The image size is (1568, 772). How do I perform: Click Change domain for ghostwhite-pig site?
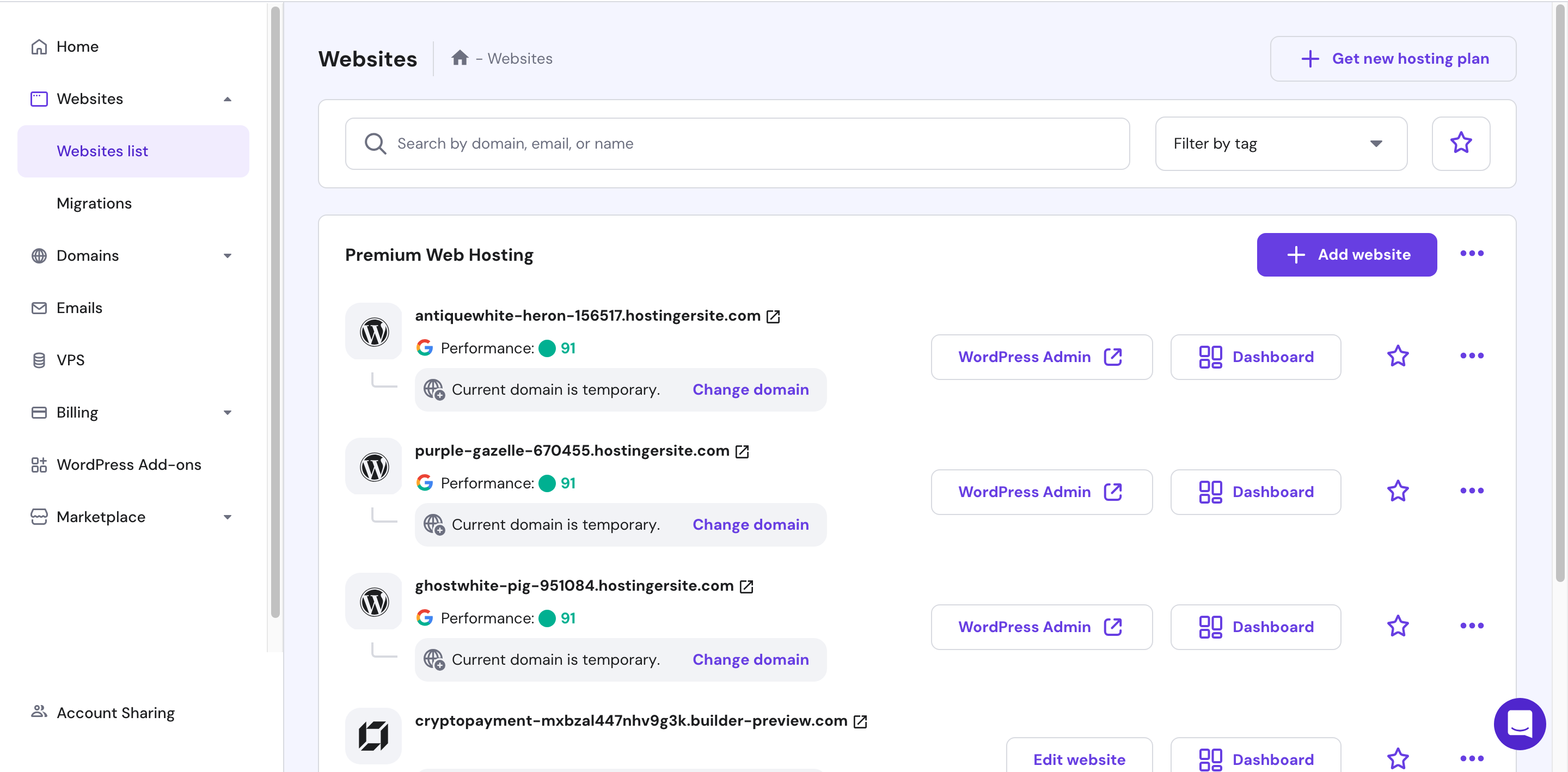750,659
